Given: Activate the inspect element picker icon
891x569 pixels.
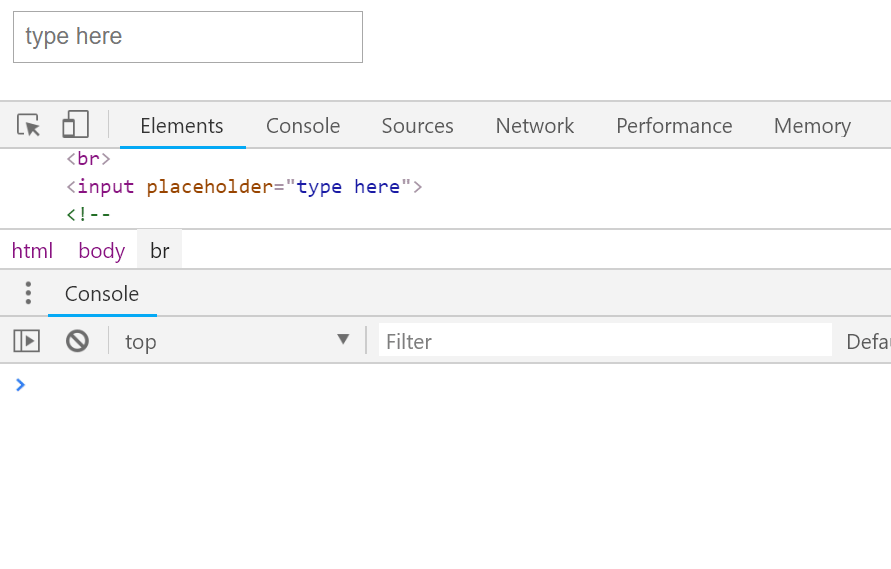Looking at the screenshot, I should click(x=29, y=125).
